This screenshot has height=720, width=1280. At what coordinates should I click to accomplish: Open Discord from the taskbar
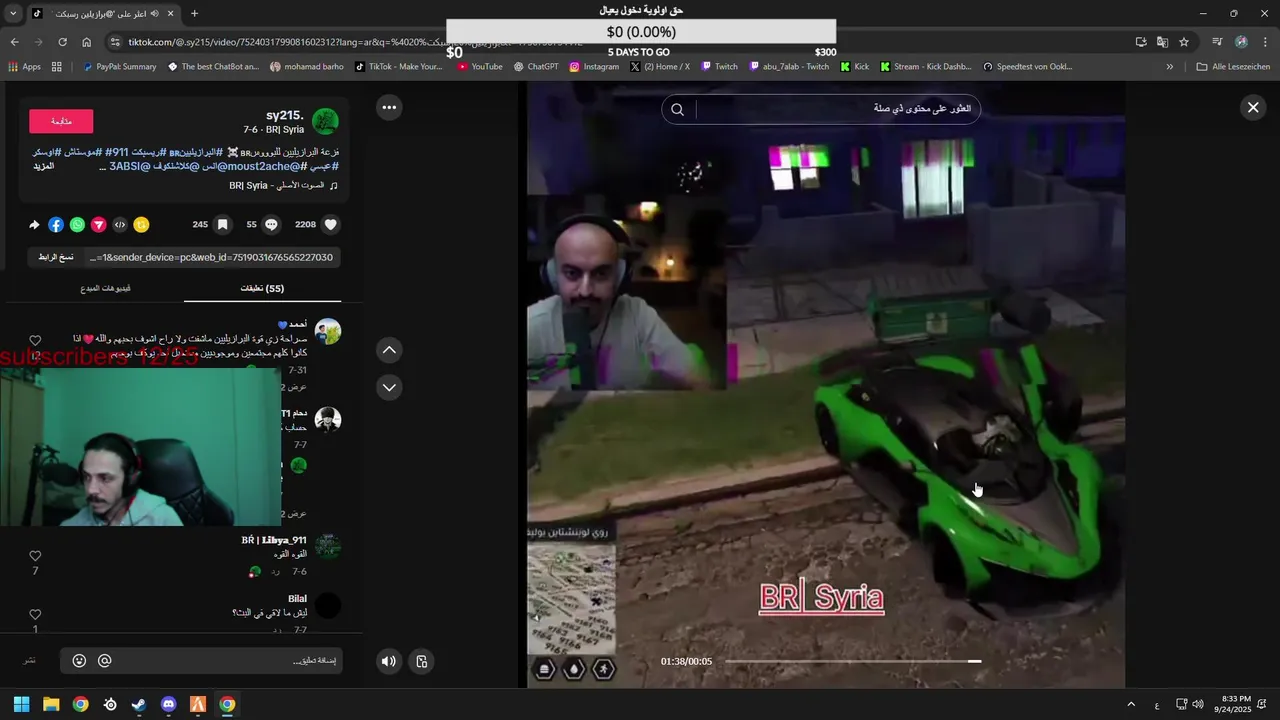168,704
